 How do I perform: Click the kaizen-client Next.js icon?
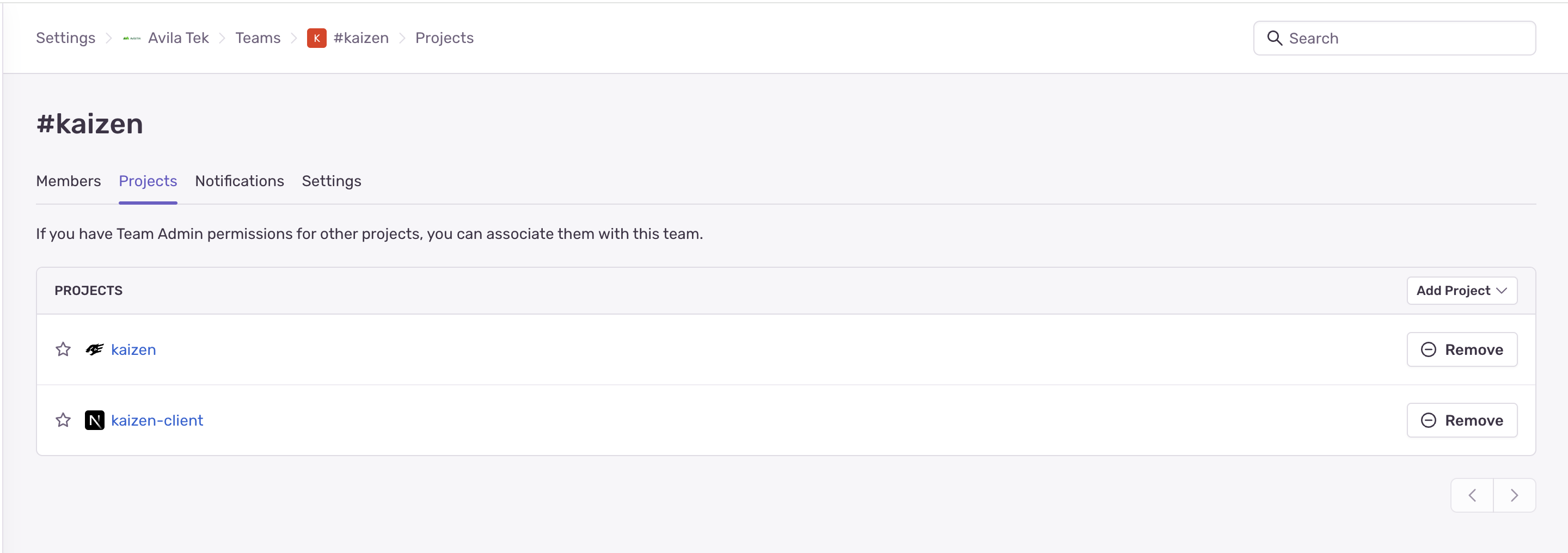[x=94, y=420]
